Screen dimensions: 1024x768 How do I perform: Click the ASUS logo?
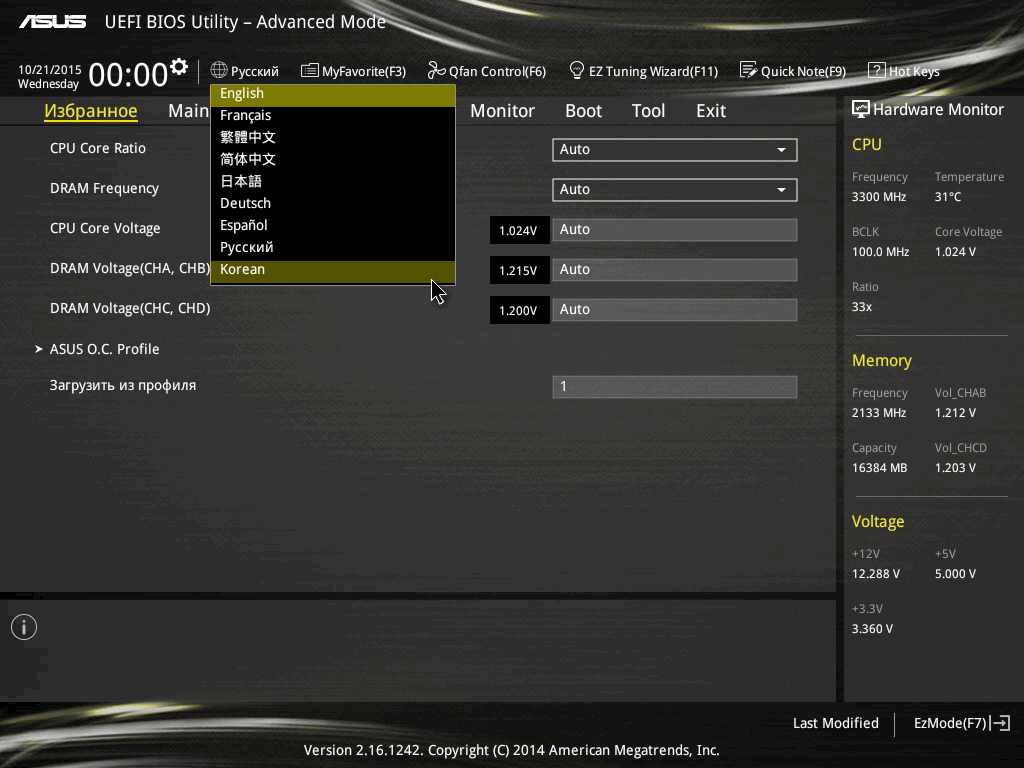tap(52, 22)
